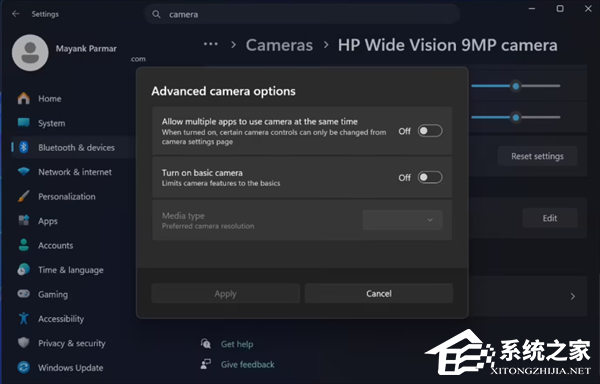Click the Give feedback icon
Screen dimensions: 600x384
[x=206, y=364]
